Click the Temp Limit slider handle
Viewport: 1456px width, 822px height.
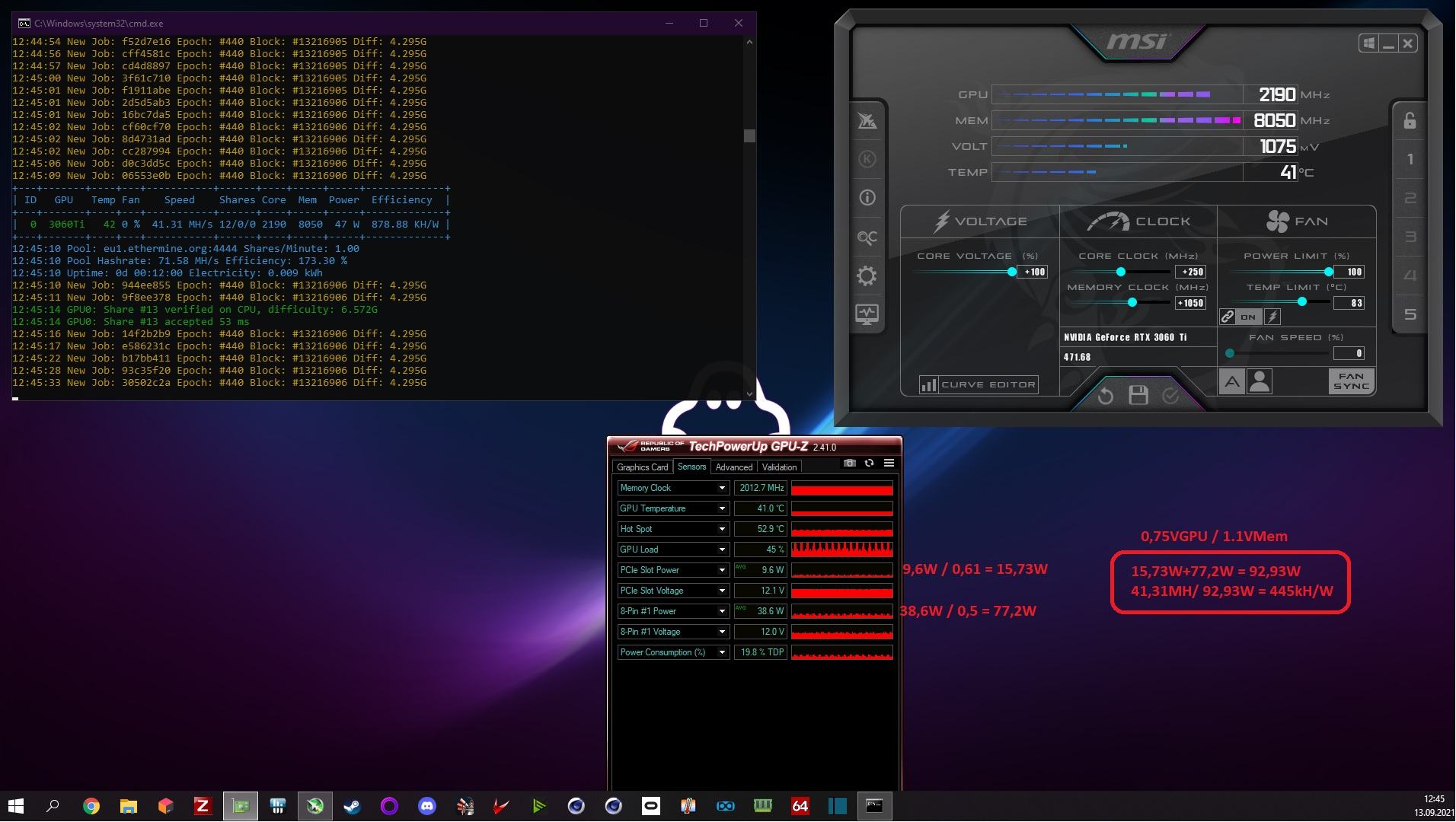coord(1302,302)
